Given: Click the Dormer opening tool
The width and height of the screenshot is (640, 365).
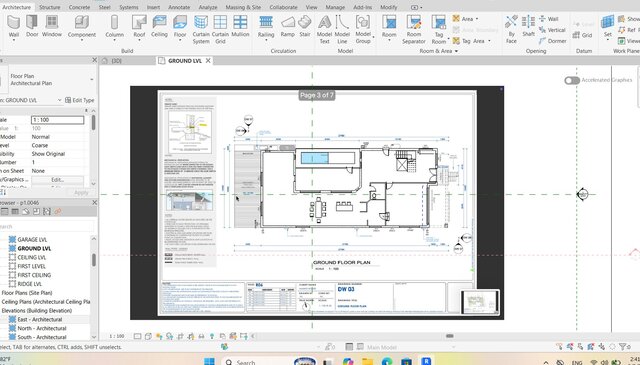Looking at the screenshot, I should coord(553,41).
